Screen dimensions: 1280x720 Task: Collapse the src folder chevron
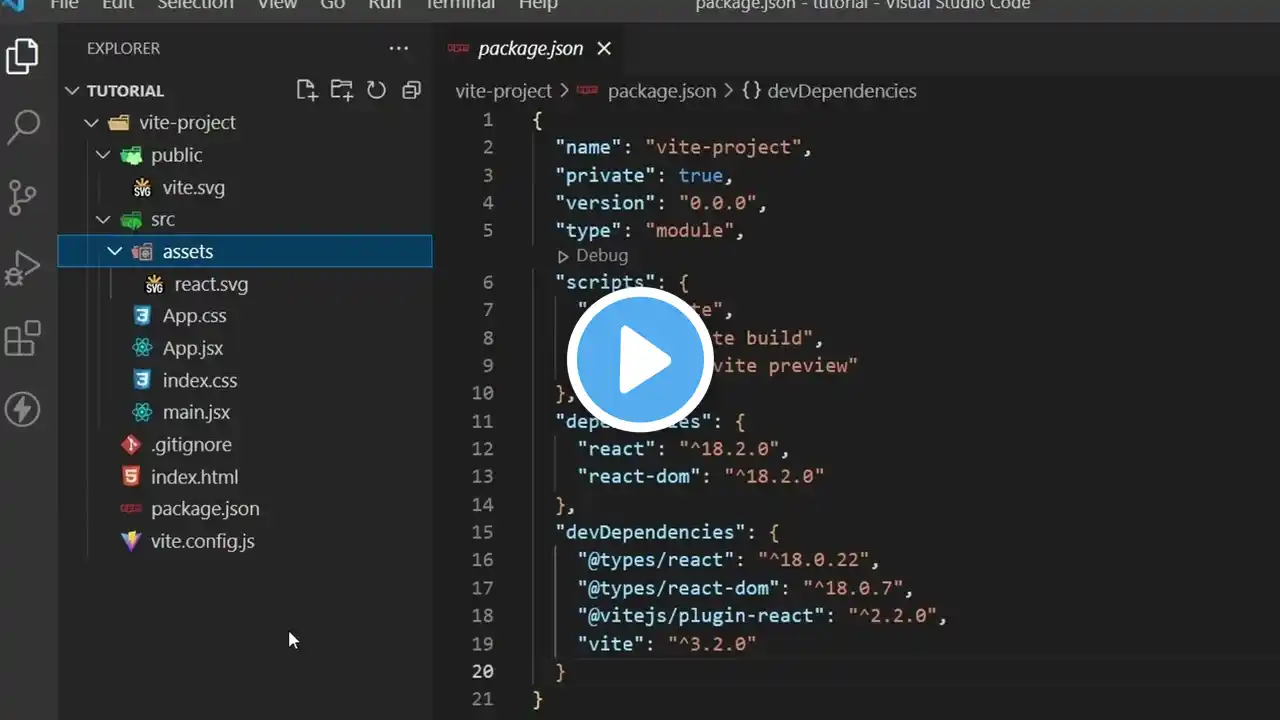tap(103, 220)
